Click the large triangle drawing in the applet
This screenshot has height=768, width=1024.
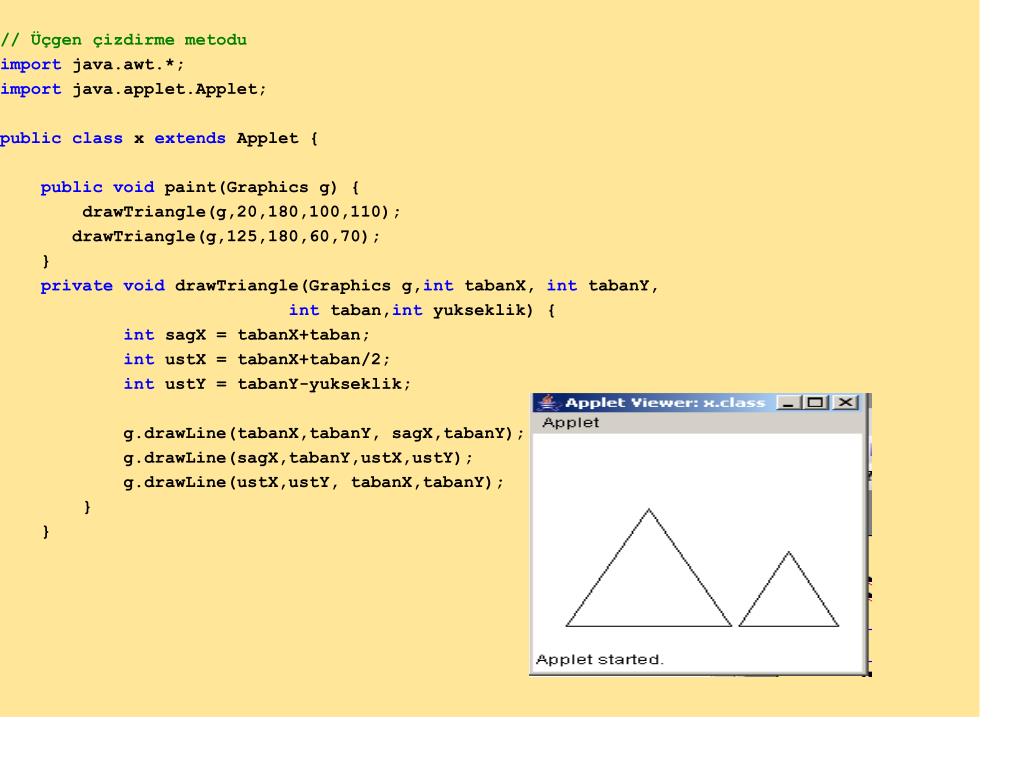tap(648, 568)
